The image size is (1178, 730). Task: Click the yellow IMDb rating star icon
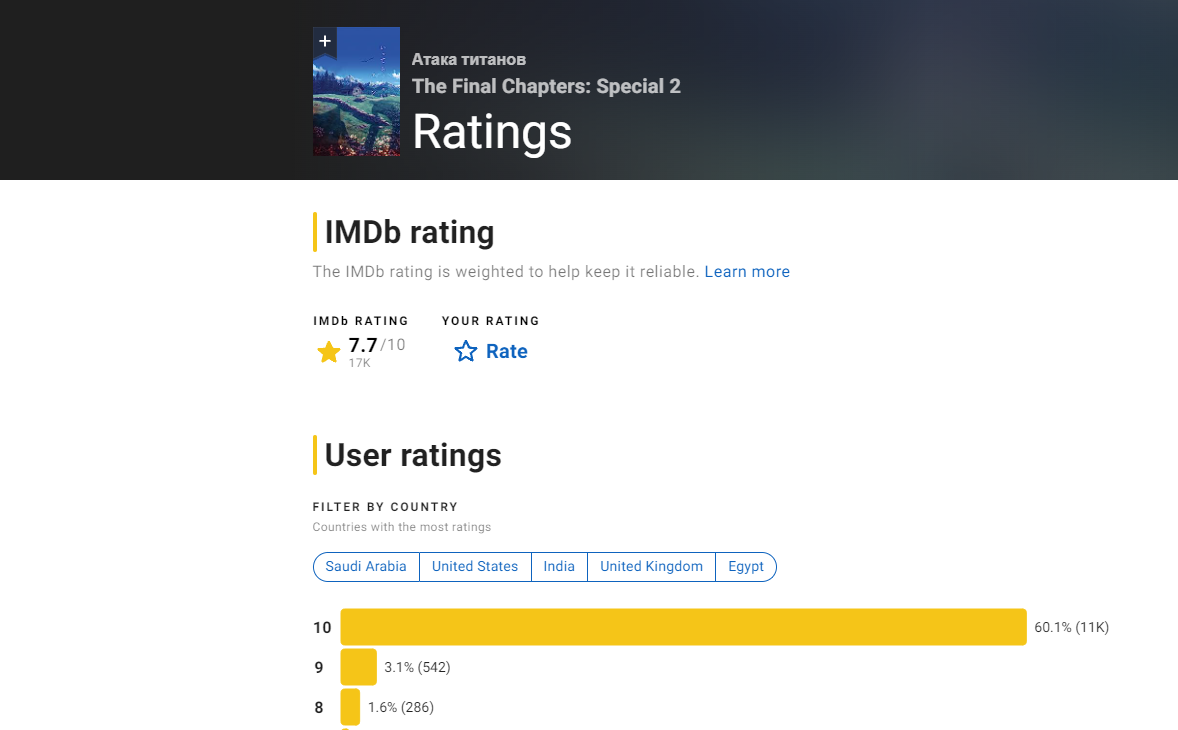pos(329,352)
